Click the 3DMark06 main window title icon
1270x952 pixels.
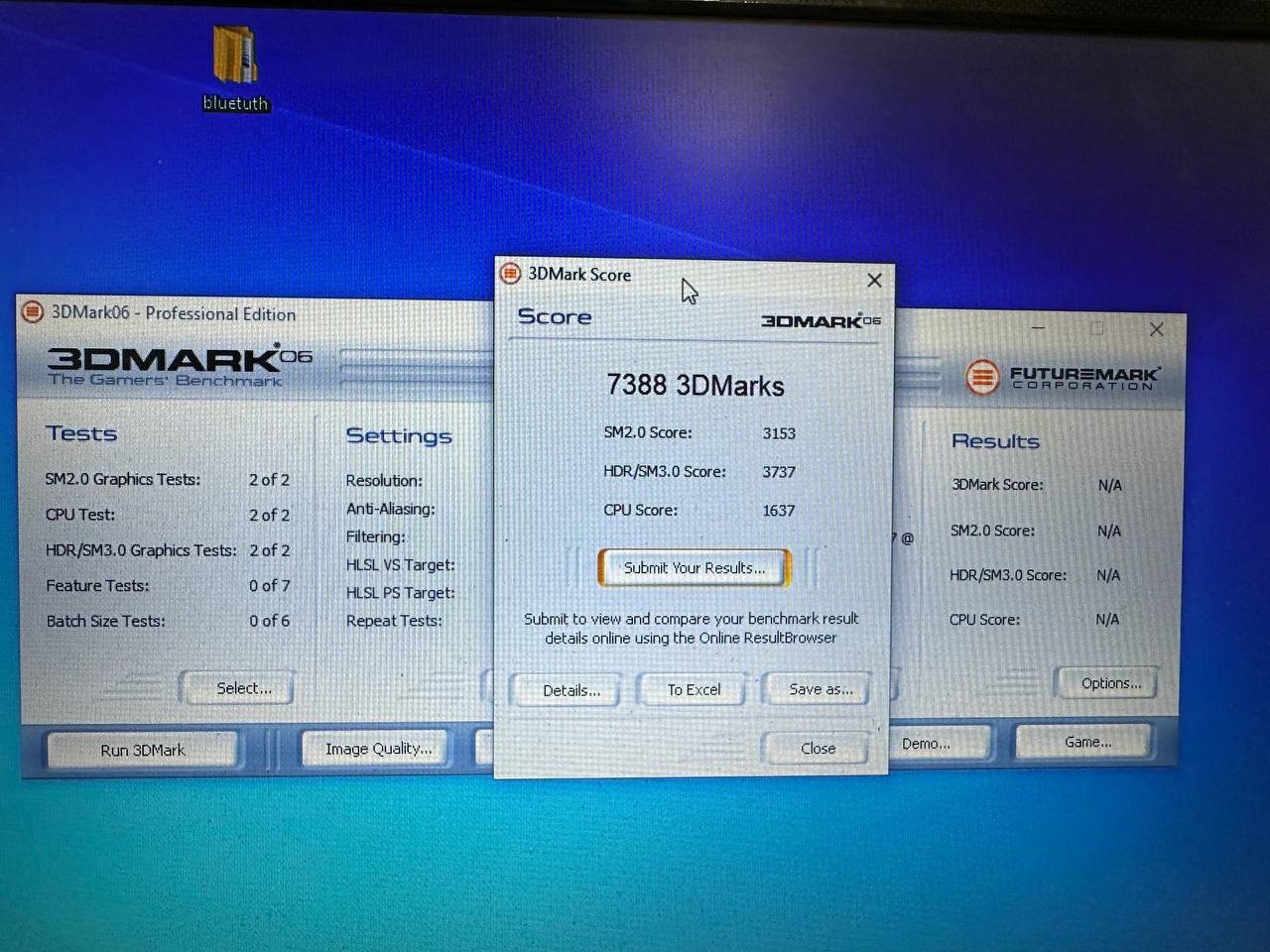(33, 312)
